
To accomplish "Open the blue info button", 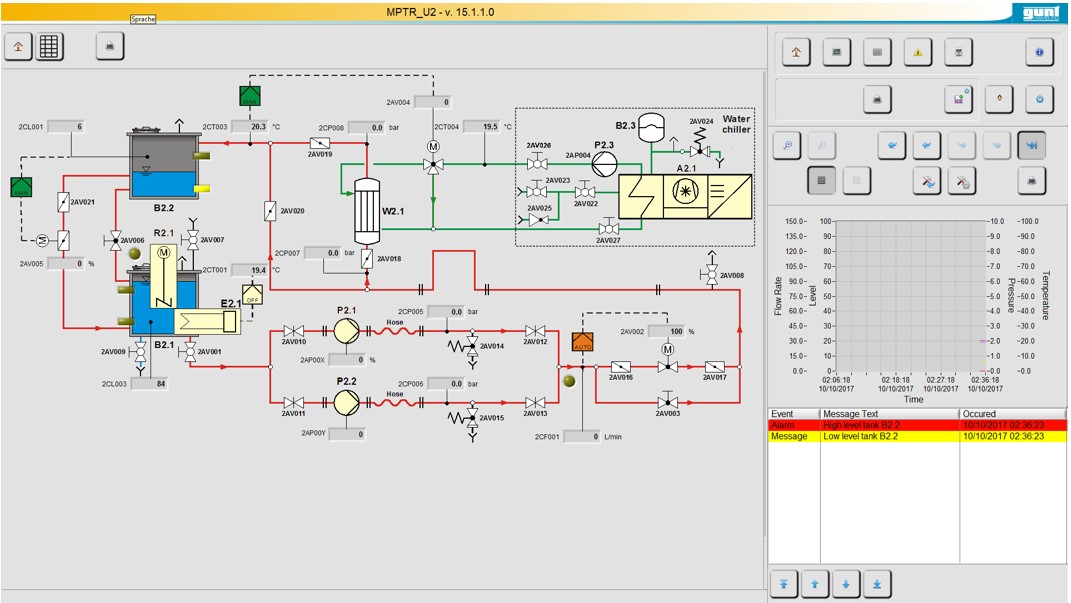I will [x=1040, y=52].
